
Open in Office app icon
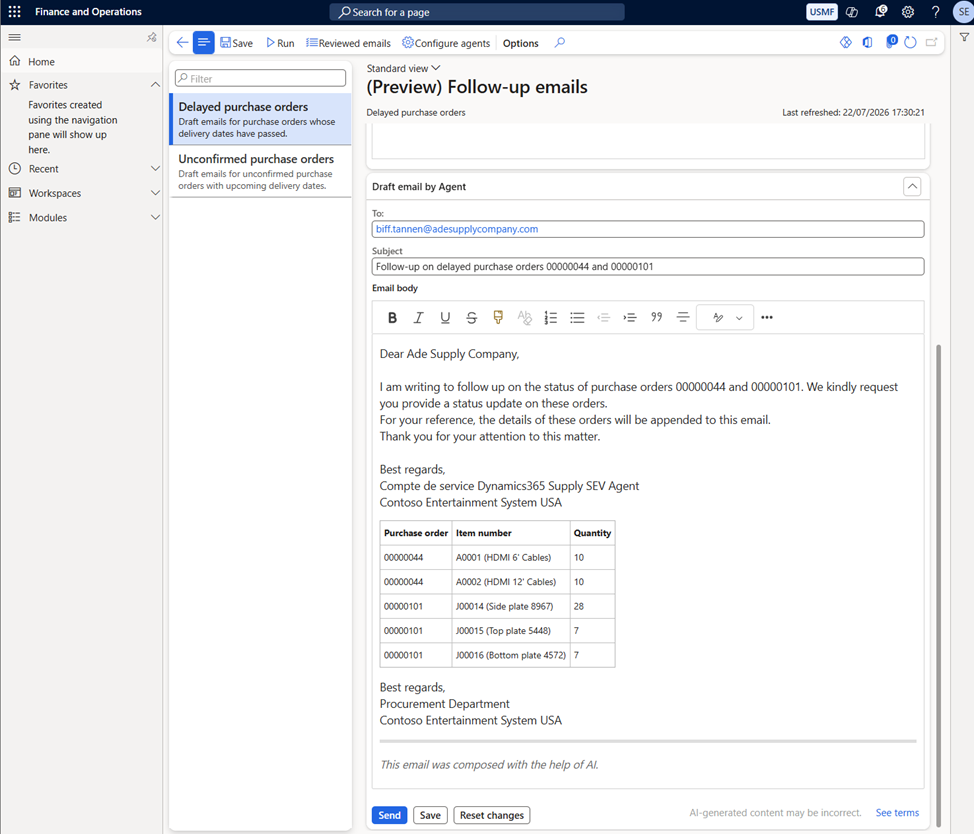[x=867, y=42]
